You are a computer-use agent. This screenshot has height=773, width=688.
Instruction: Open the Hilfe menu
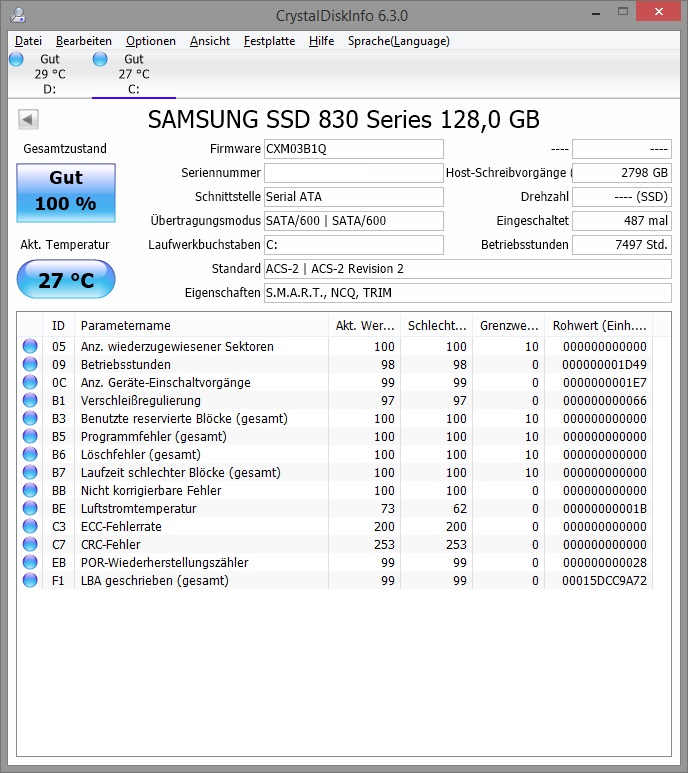(321, 41)
